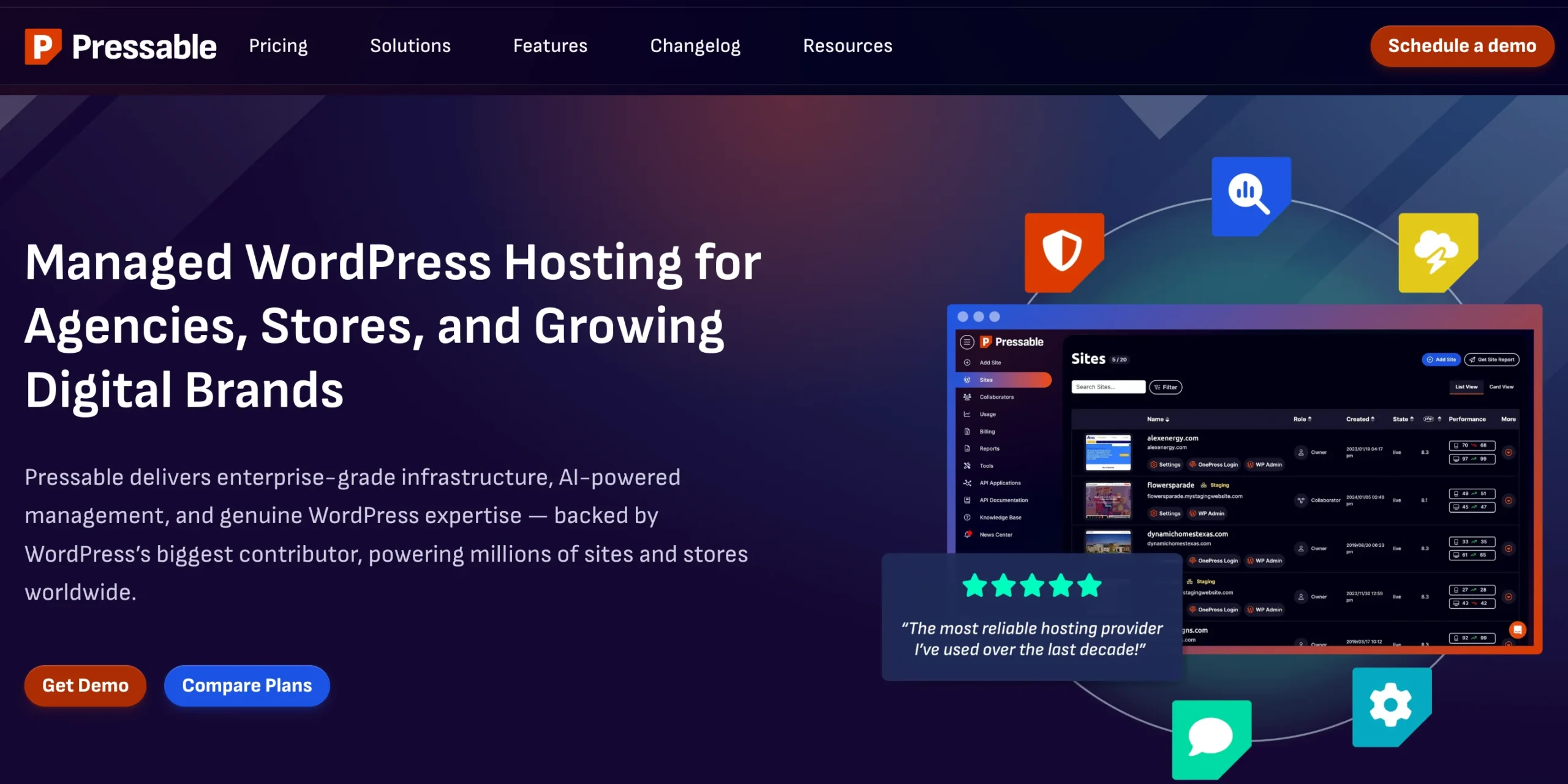Open the Resources menu item
The width and height of the screenshot is (1568, 784).
(848, 46)
